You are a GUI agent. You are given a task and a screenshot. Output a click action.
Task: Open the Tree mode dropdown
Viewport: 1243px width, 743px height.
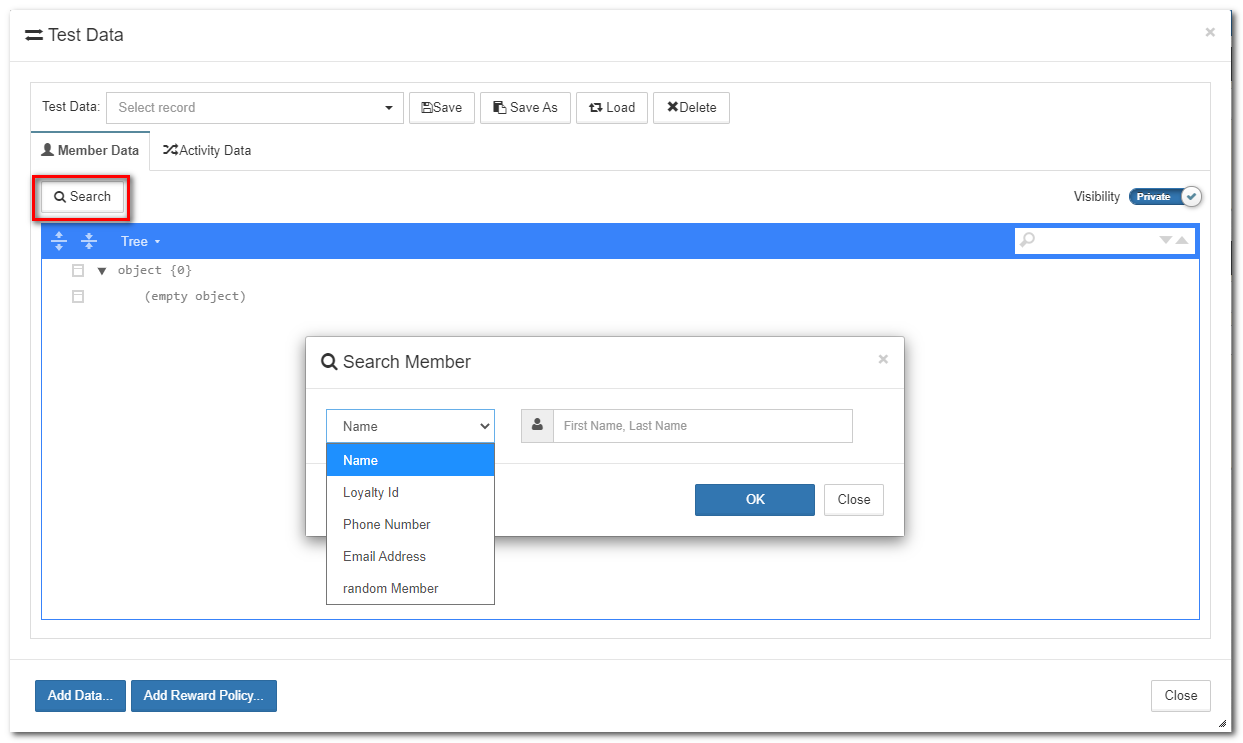[140, 241]
